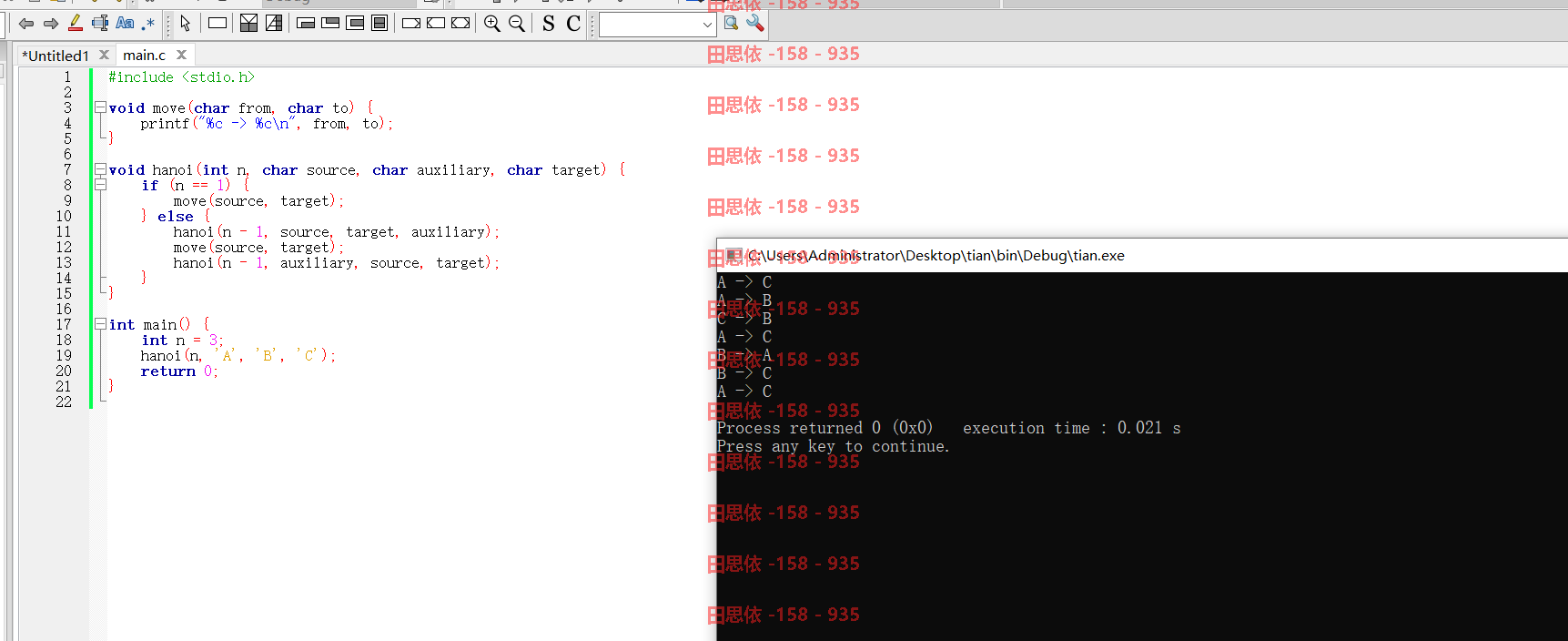Click the Jump forward arrow icon
The width and height of the screenshot is (1568, 641).
[x=51, y=24]
